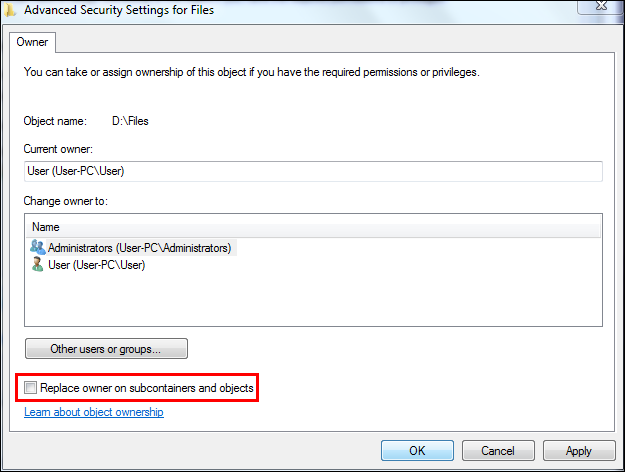The width and height of the screenshot is (625, 472).
Task: Click empty area of the owner list
Action: point(312,299)
